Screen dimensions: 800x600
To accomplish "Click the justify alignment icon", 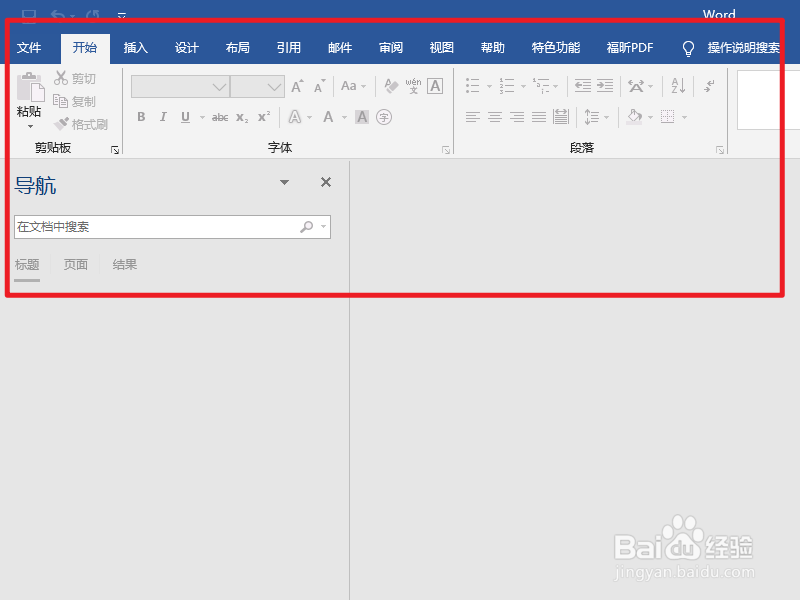I will click(539, 117).
